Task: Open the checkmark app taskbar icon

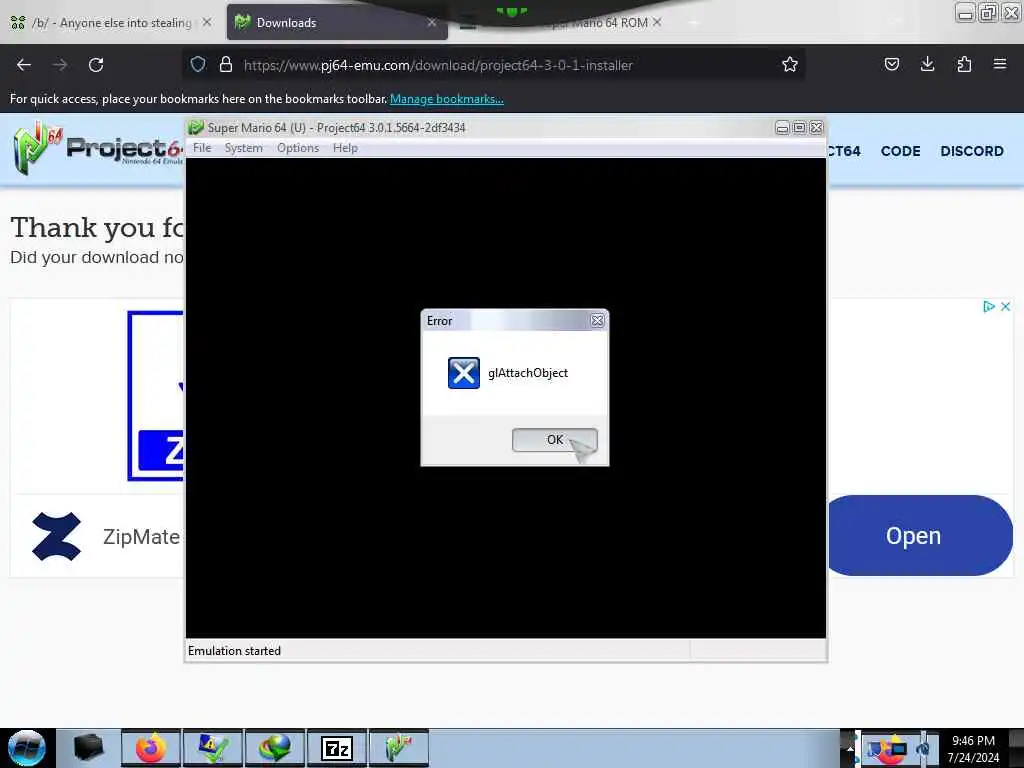Action: (213, 748)
